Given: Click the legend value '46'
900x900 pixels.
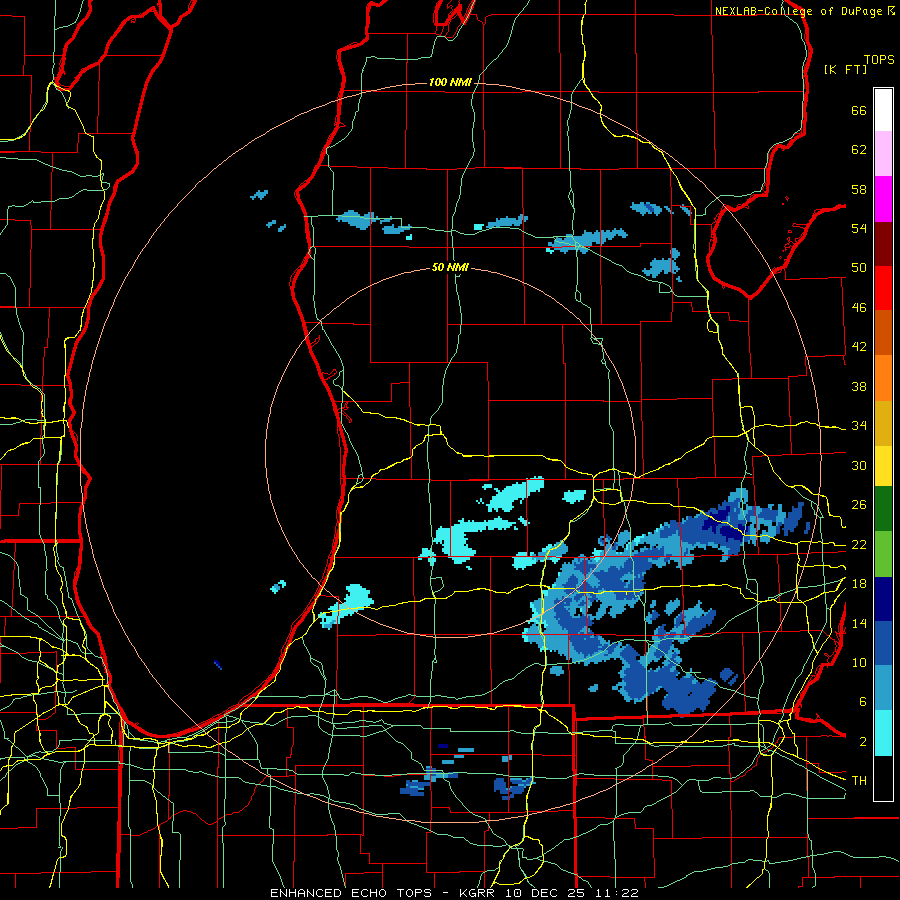Looking at the screenshot, I should point(859,308).
